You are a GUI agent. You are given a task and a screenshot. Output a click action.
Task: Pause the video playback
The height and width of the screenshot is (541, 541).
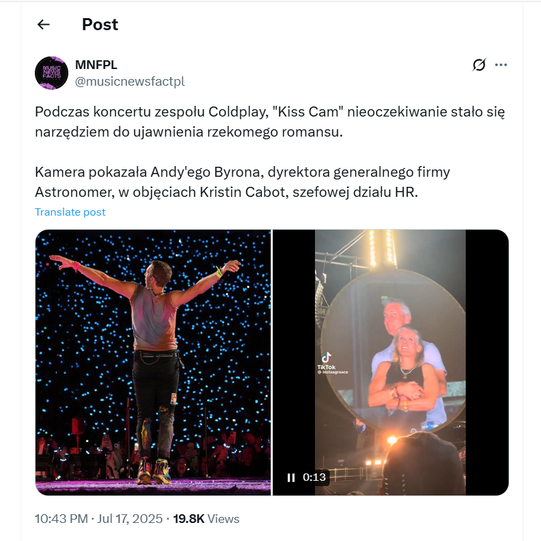291,478
